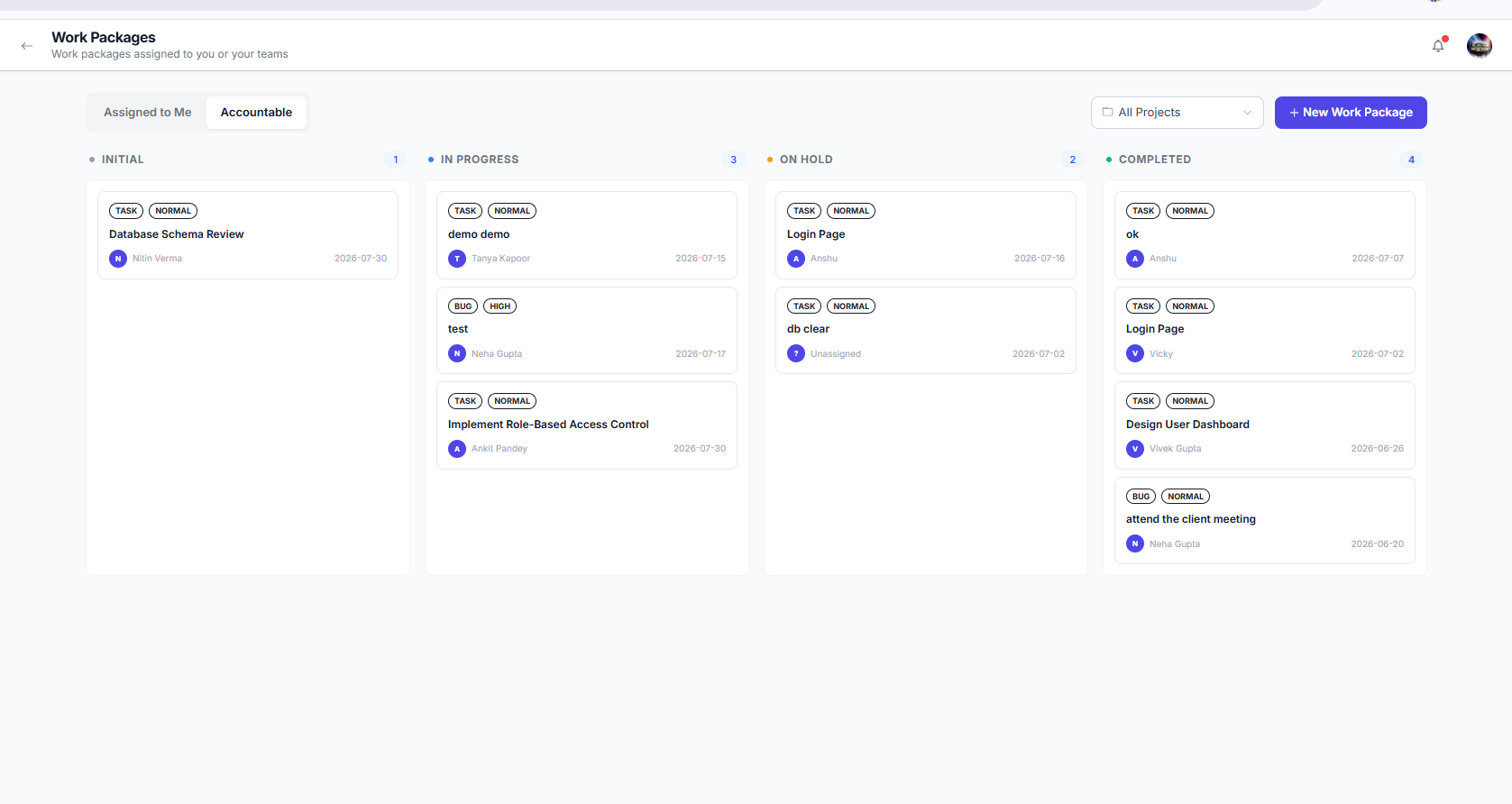Expand the All Projects chevron arrow
This screenshot has width=1512, height=804.
[1247, 113]
